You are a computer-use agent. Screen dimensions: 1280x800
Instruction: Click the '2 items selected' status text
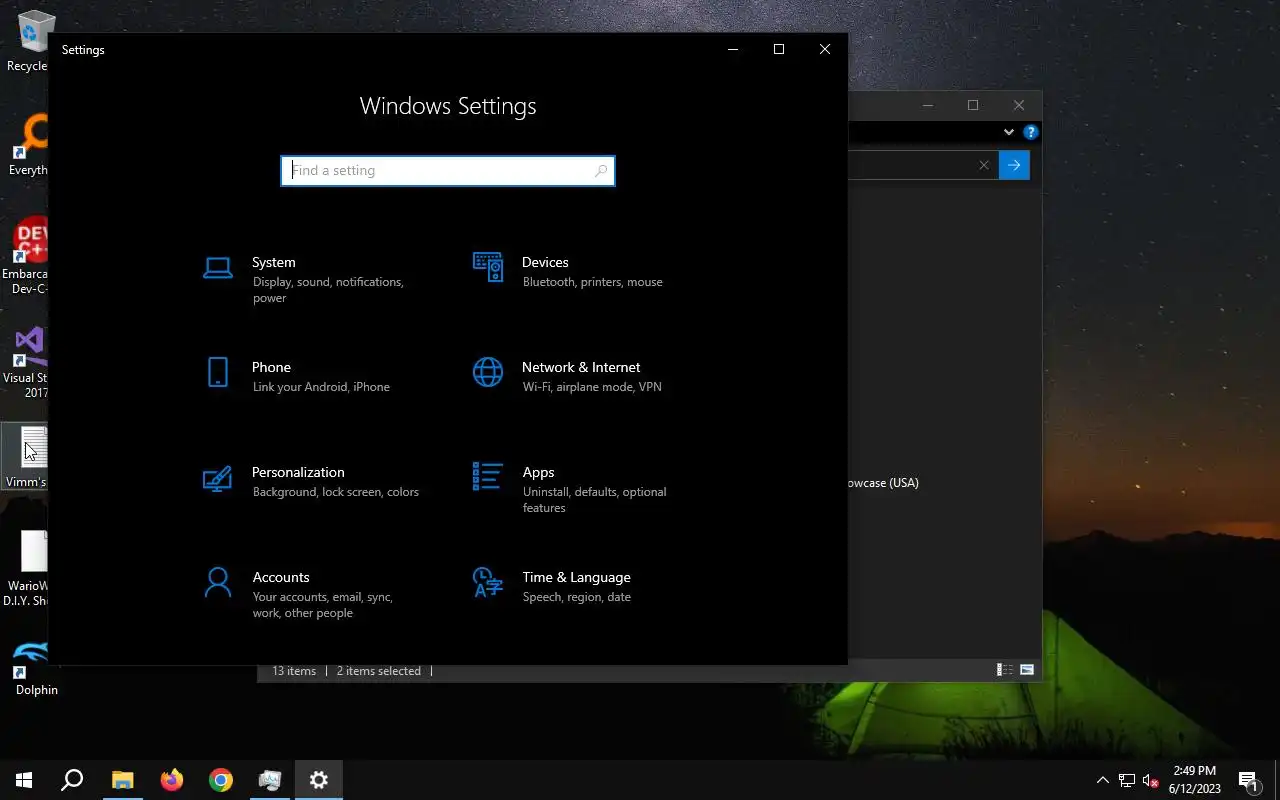(x=378, y=671)
